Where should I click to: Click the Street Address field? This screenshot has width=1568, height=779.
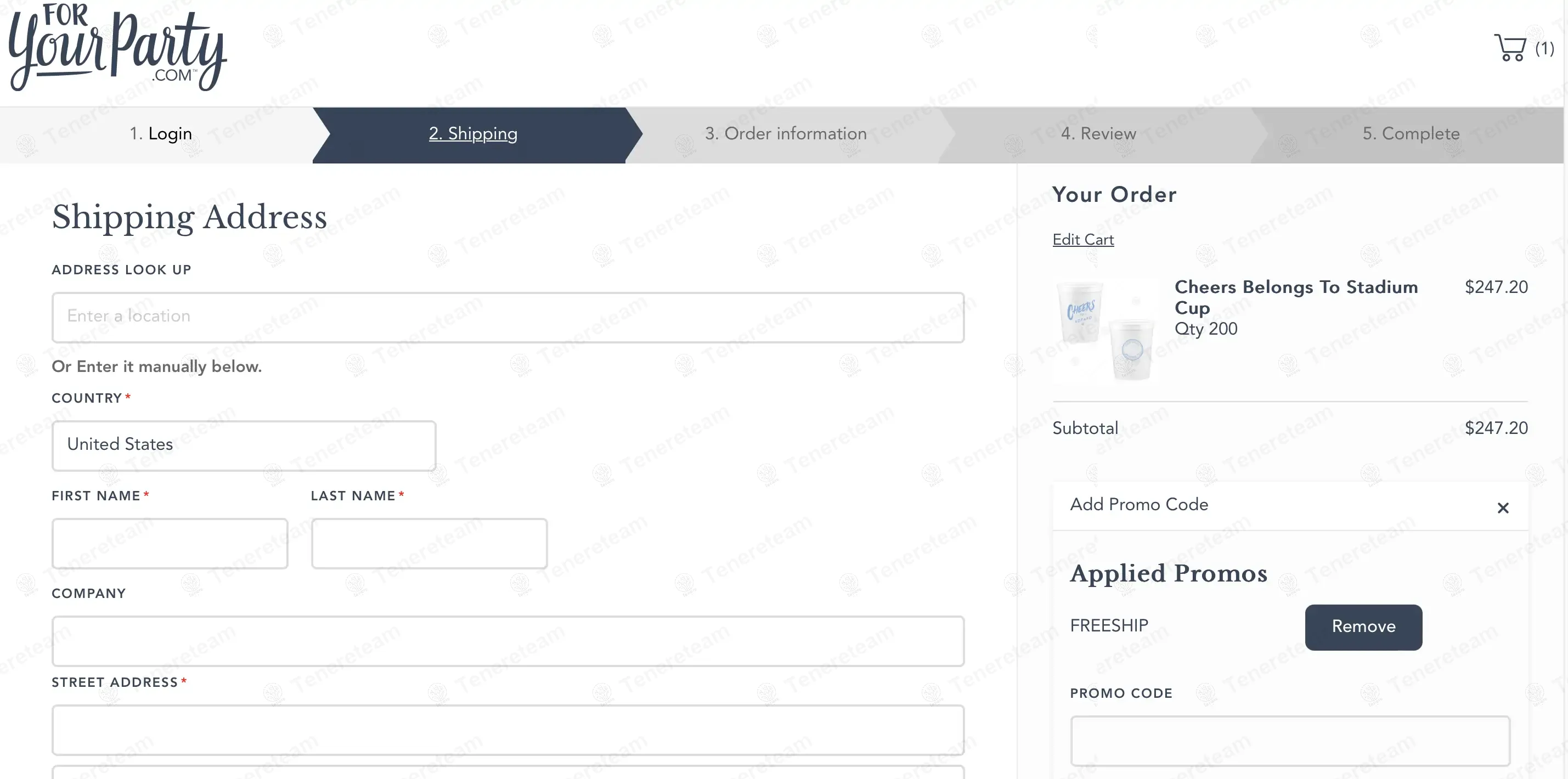click(x=507, y=730)
